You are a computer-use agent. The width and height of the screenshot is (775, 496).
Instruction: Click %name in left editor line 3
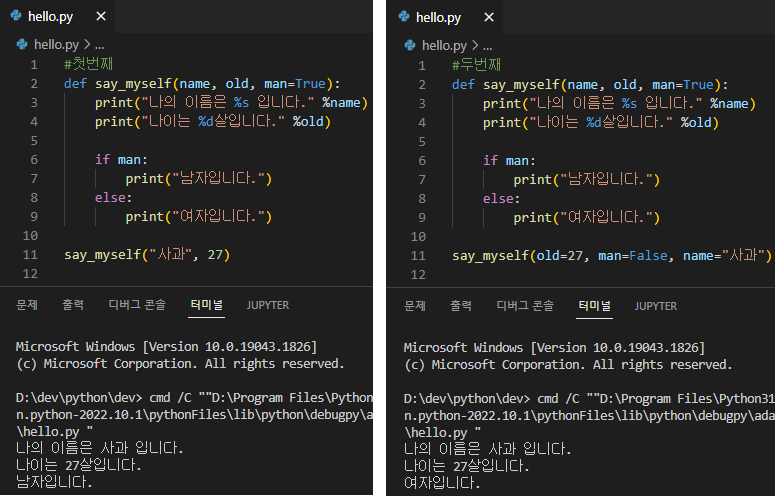(x=341, y=102)
